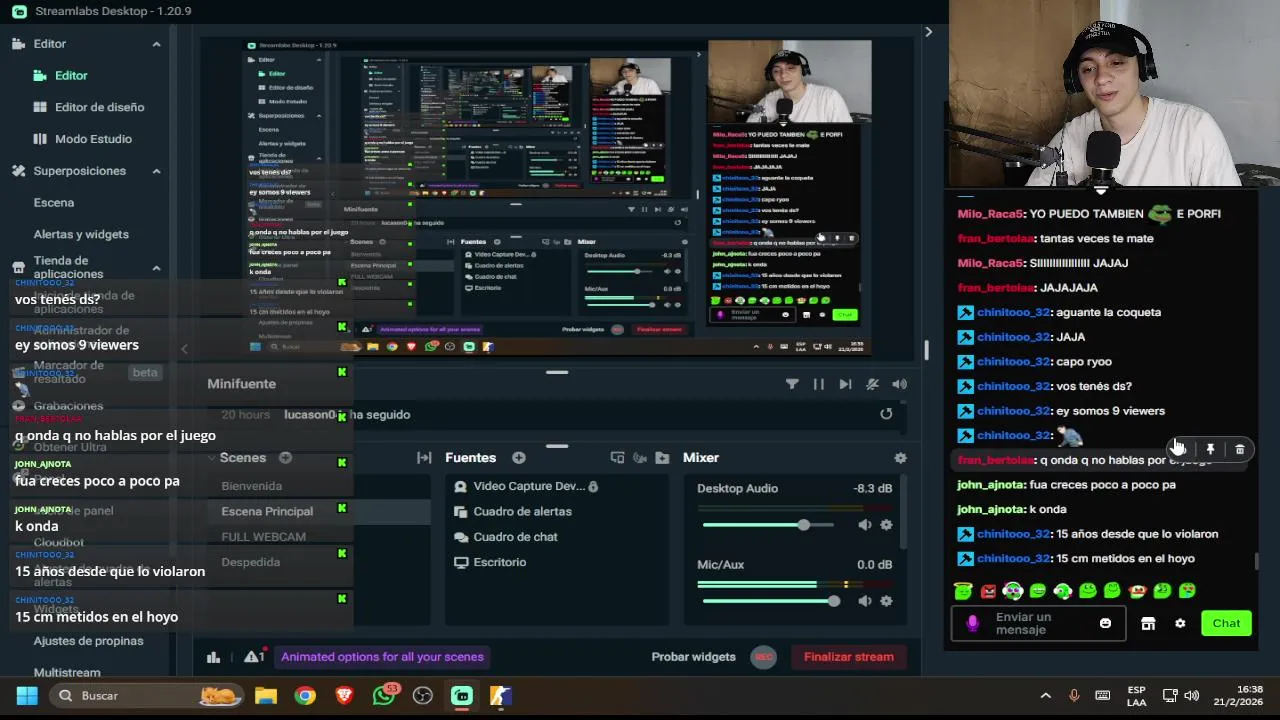Toggle lock on Video Capture Device source
The height and width of the screenshot is (720, 1280).
(x=593, y=486)
